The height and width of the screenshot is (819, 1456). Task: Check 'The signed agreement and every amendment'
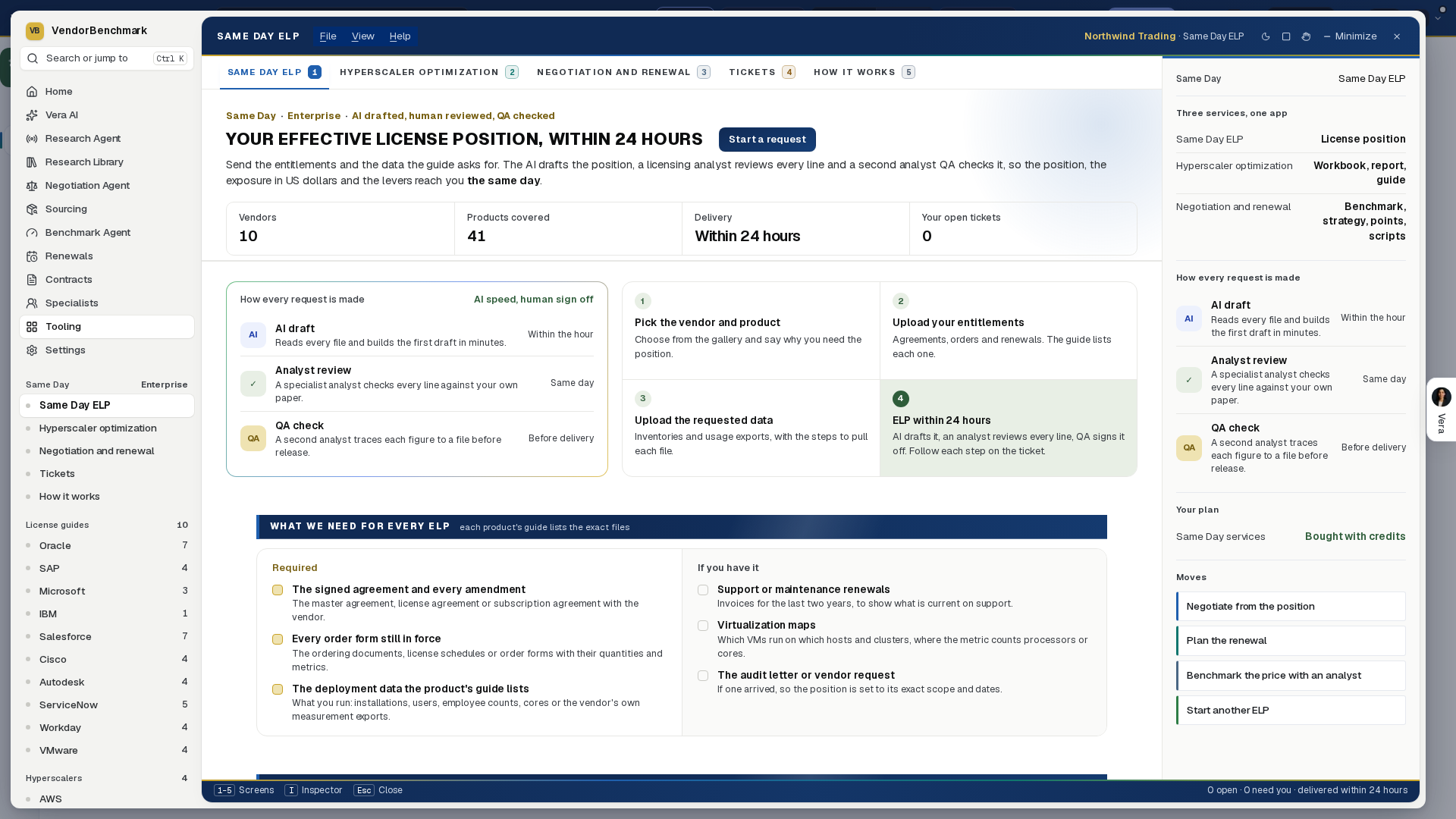278,590
